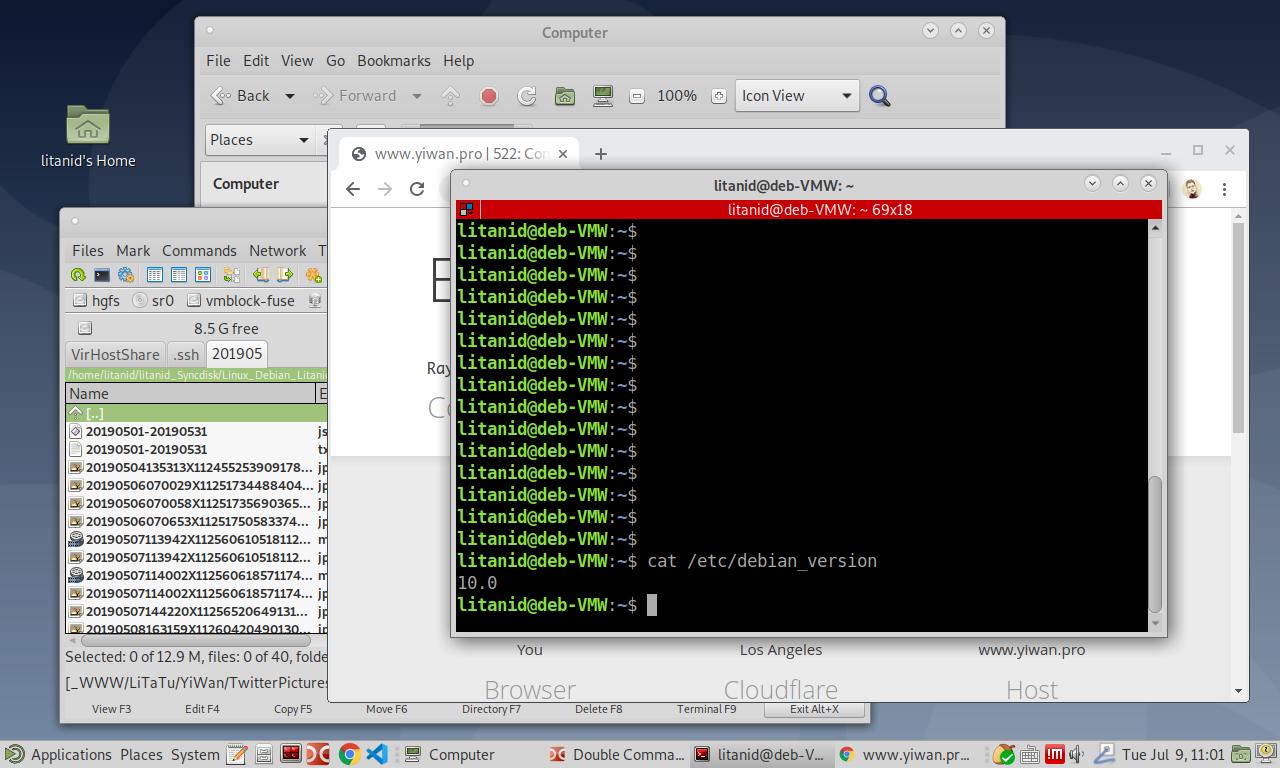Screen dimensions: 1280x768
Task: Launch Visual Studio Code from the panel
Action: (377, 754)
